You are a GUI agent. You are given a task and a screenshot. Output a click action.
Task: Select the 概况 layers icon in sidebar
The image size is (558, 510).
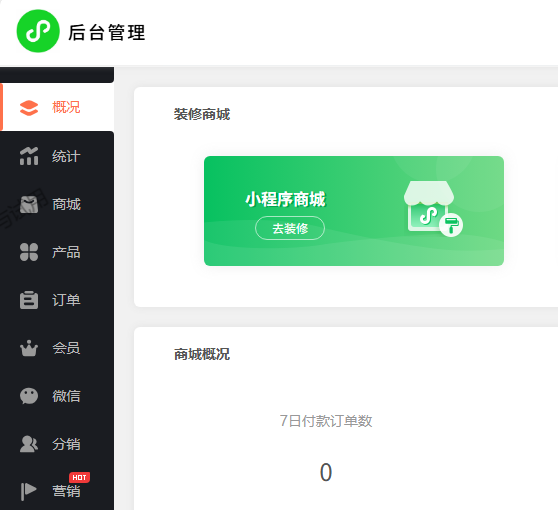29,108
